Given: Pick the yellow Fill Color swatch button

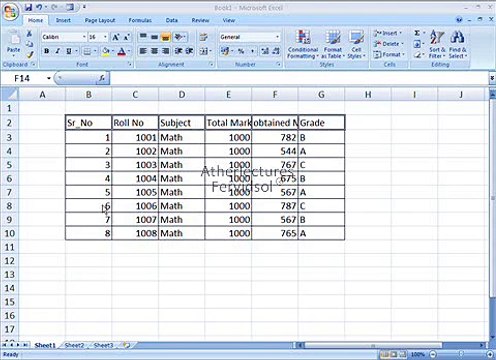Looking at the screenshot, I should pyautogui.click(x=106, y=51).
